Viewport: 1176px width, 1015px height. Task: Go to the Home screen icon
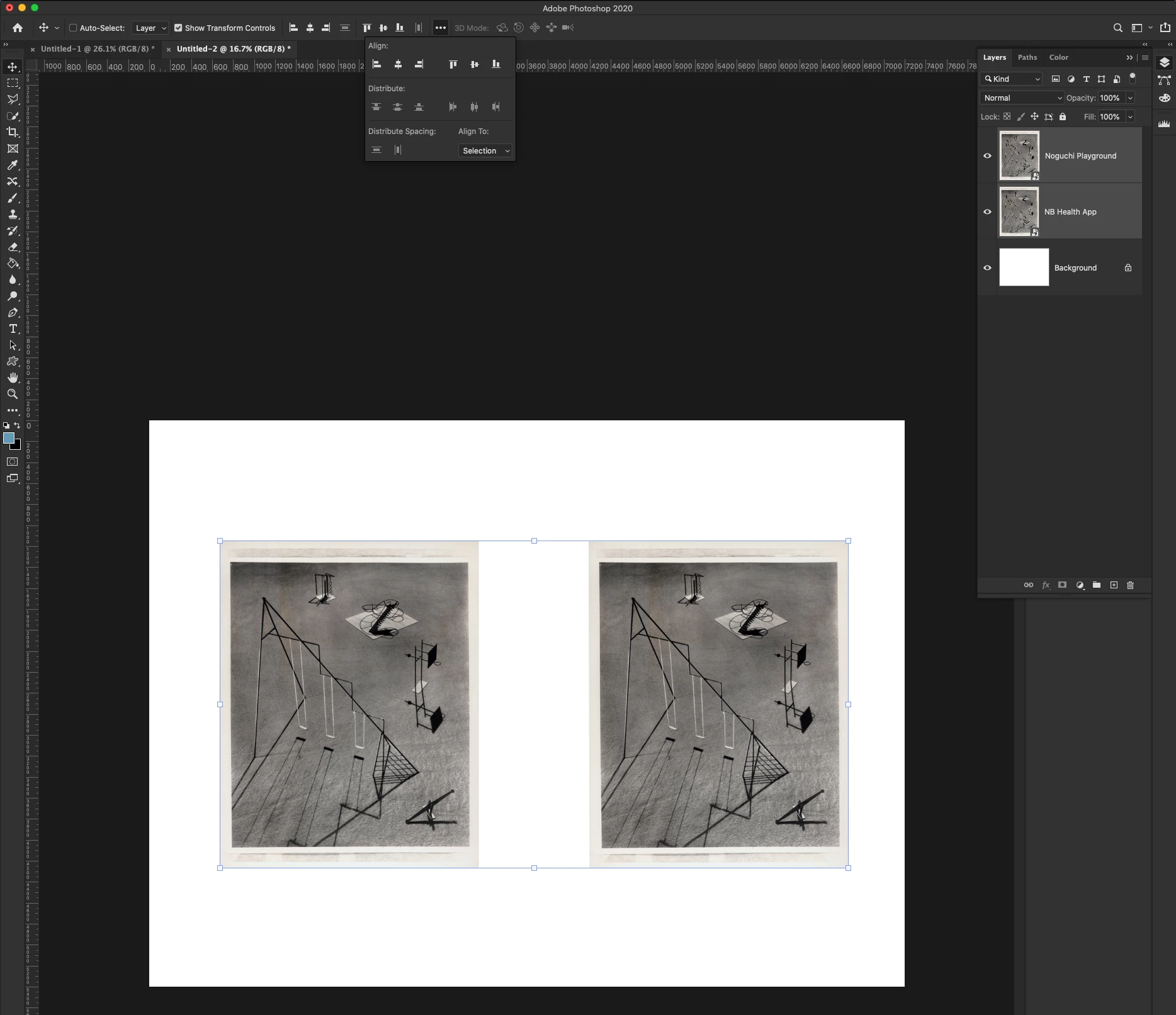pos(18,28)
